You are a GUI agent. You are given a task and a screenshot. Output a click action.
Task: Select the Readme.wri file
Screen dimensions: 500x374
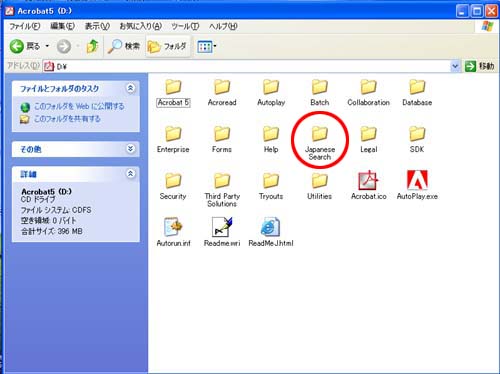pos(222,232)
